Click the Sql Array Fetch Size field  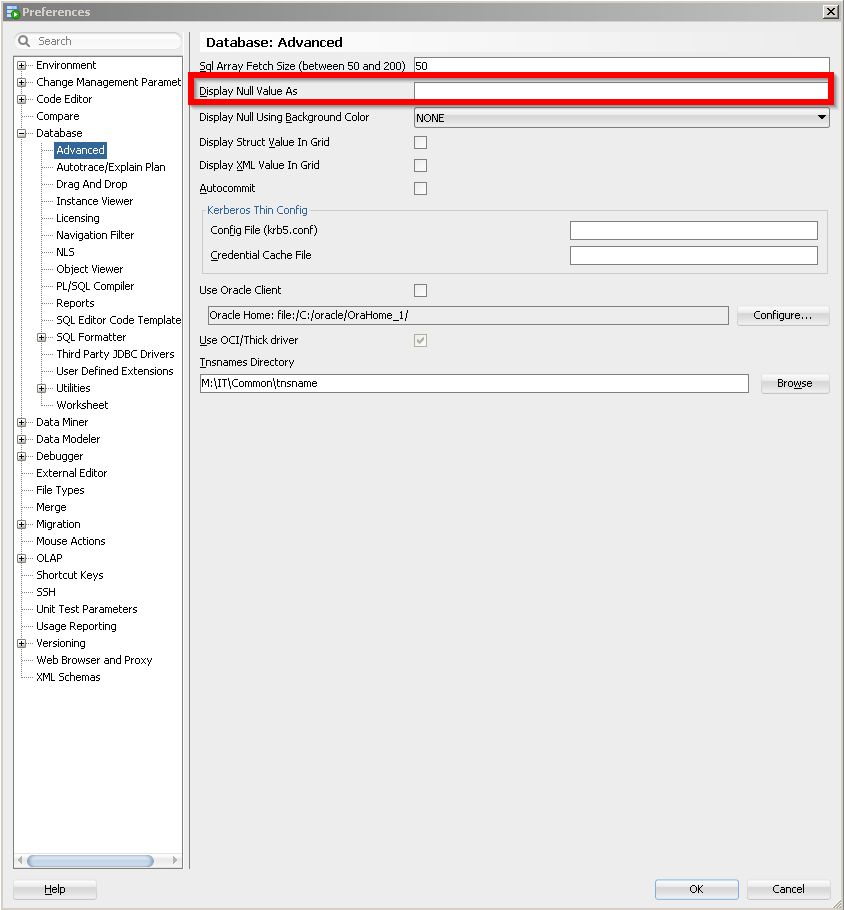point(621,66)
